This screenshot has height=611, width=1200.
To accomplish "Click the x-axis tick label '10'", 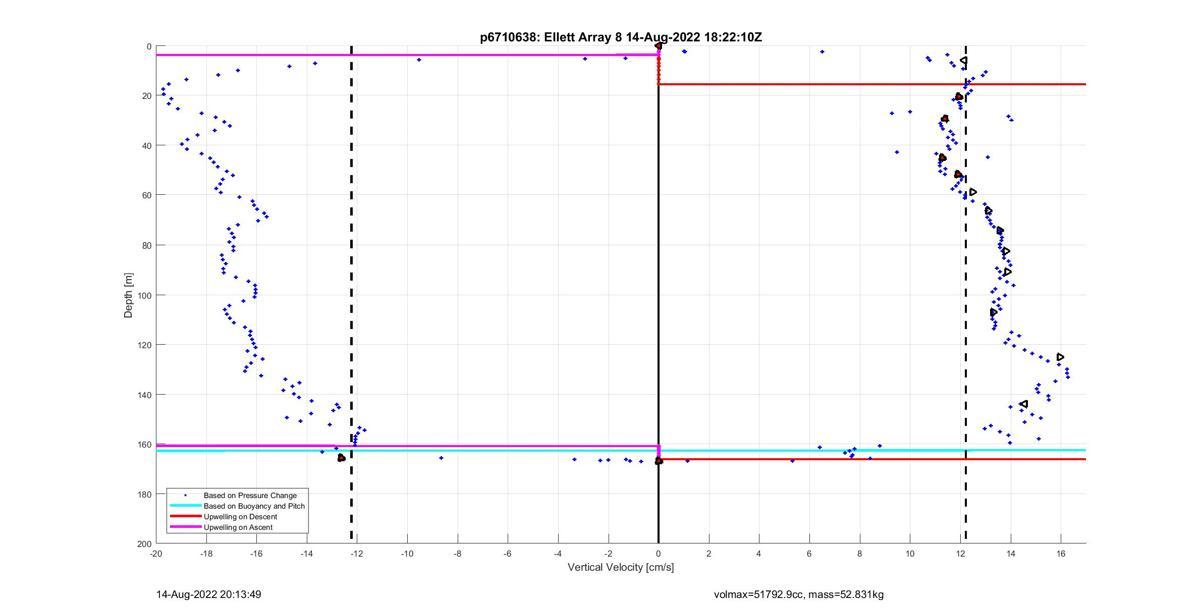I will (x=910, y=553).
